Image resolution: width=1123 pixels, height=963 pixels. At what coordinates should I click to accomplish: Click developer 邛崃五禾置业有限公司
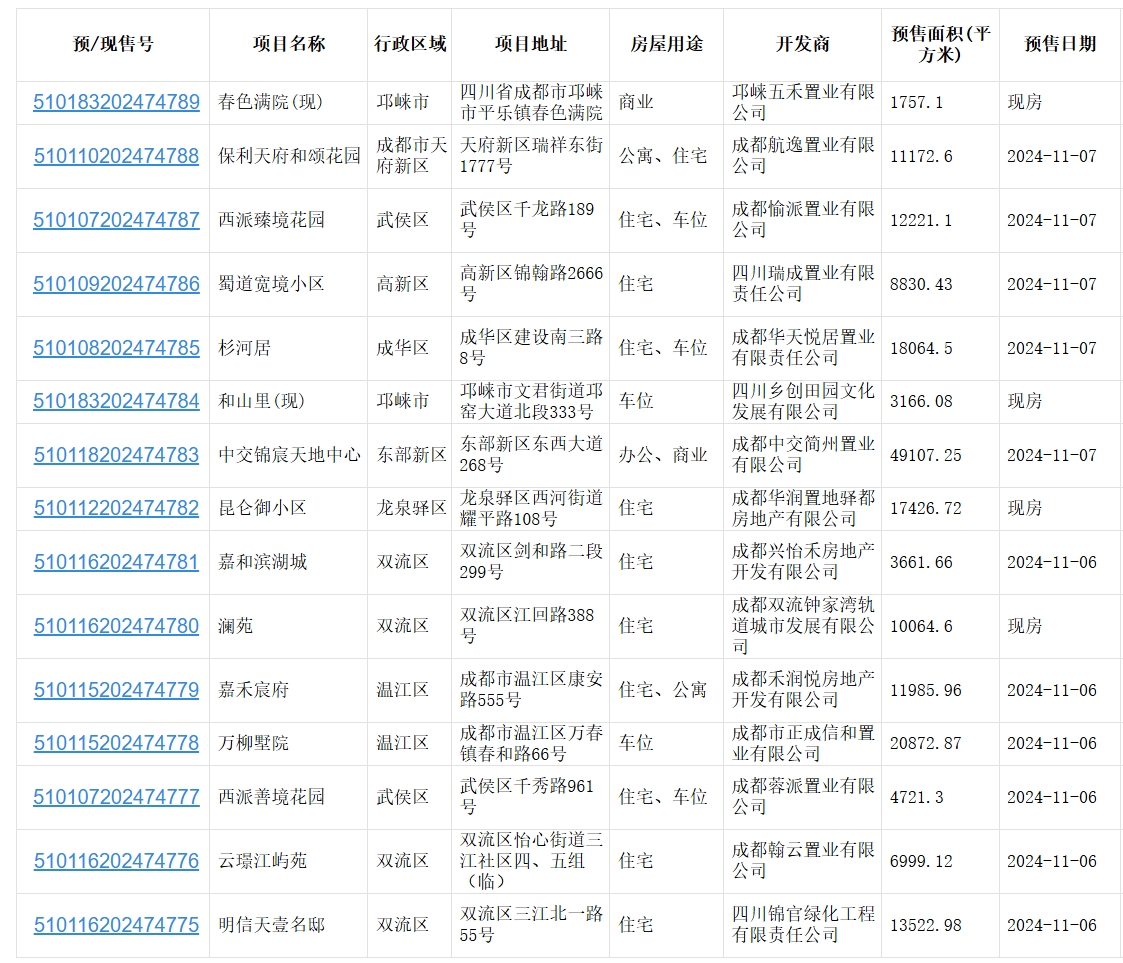click(803, 102)
